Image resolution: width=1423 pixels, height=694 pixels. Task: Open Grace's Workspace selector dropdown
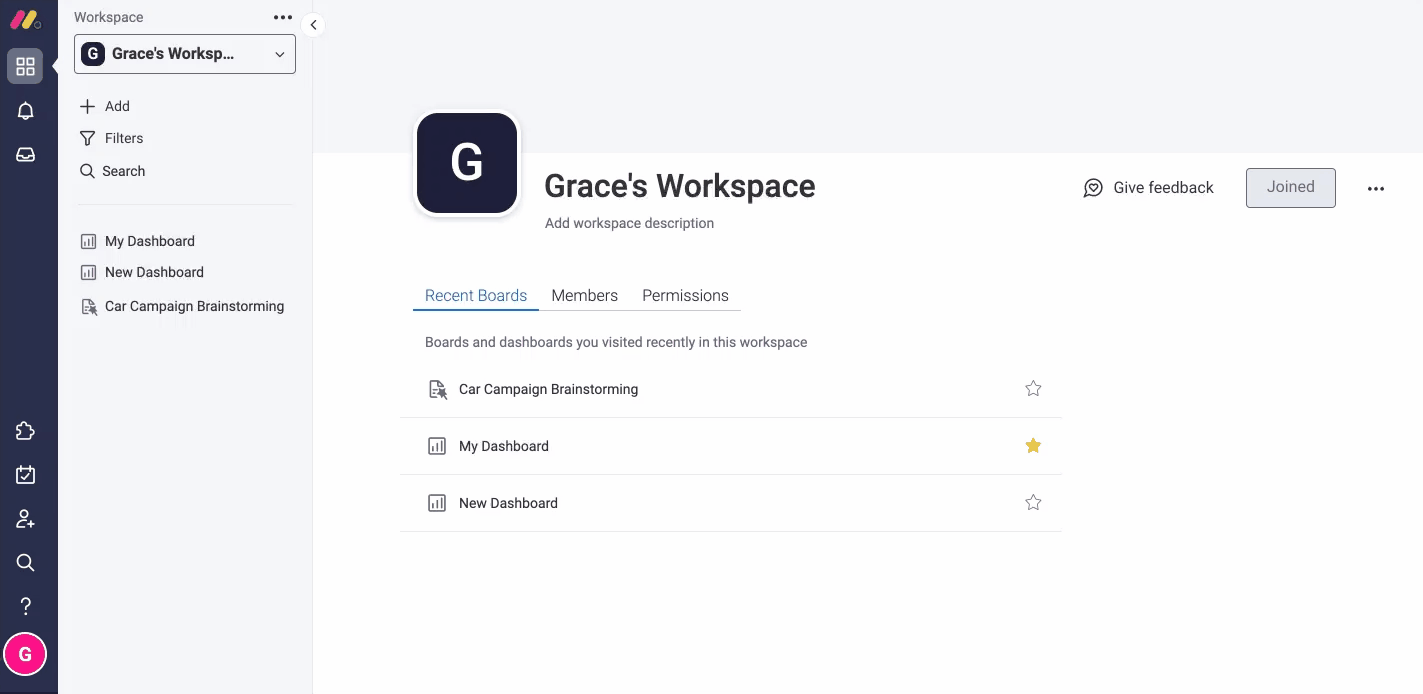click(x=185, y=54)
